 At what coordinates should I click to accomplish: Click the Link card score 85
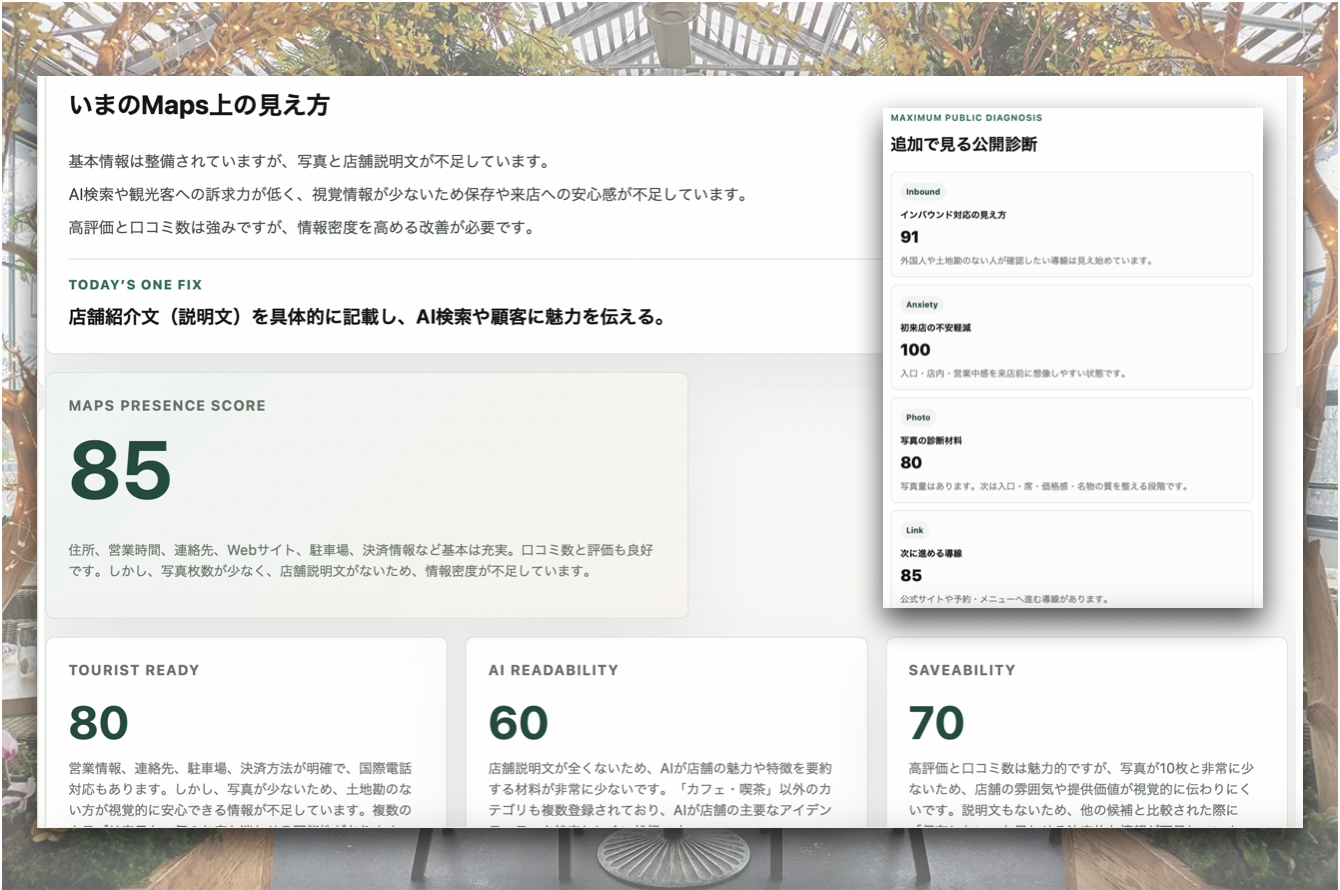(x=911, y=576)
